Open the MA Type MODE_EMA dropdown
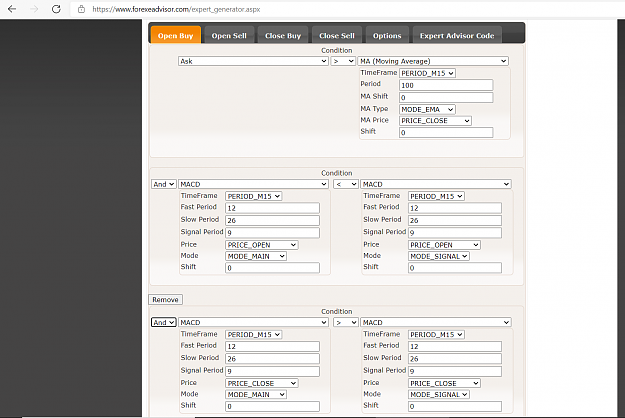This screenshot has height=418, width=625. tap(427, 109)
